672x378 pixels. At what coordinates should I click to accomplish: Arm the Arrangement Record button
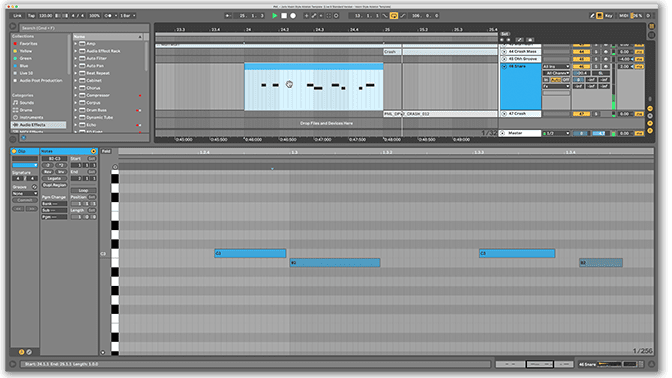pyautogui.click(x=293, y=15)
